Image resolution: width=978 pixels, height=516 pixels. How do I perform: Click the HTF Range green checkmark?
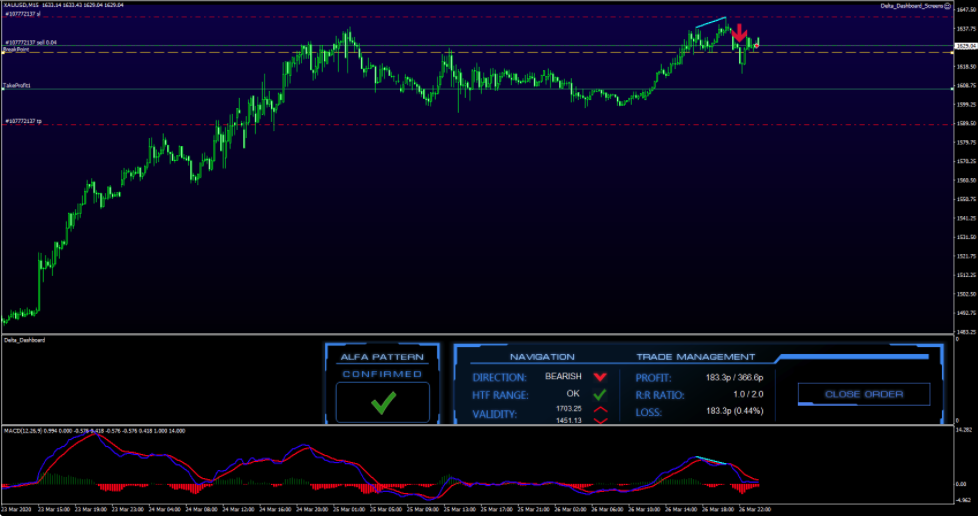[x=600, y=394]
